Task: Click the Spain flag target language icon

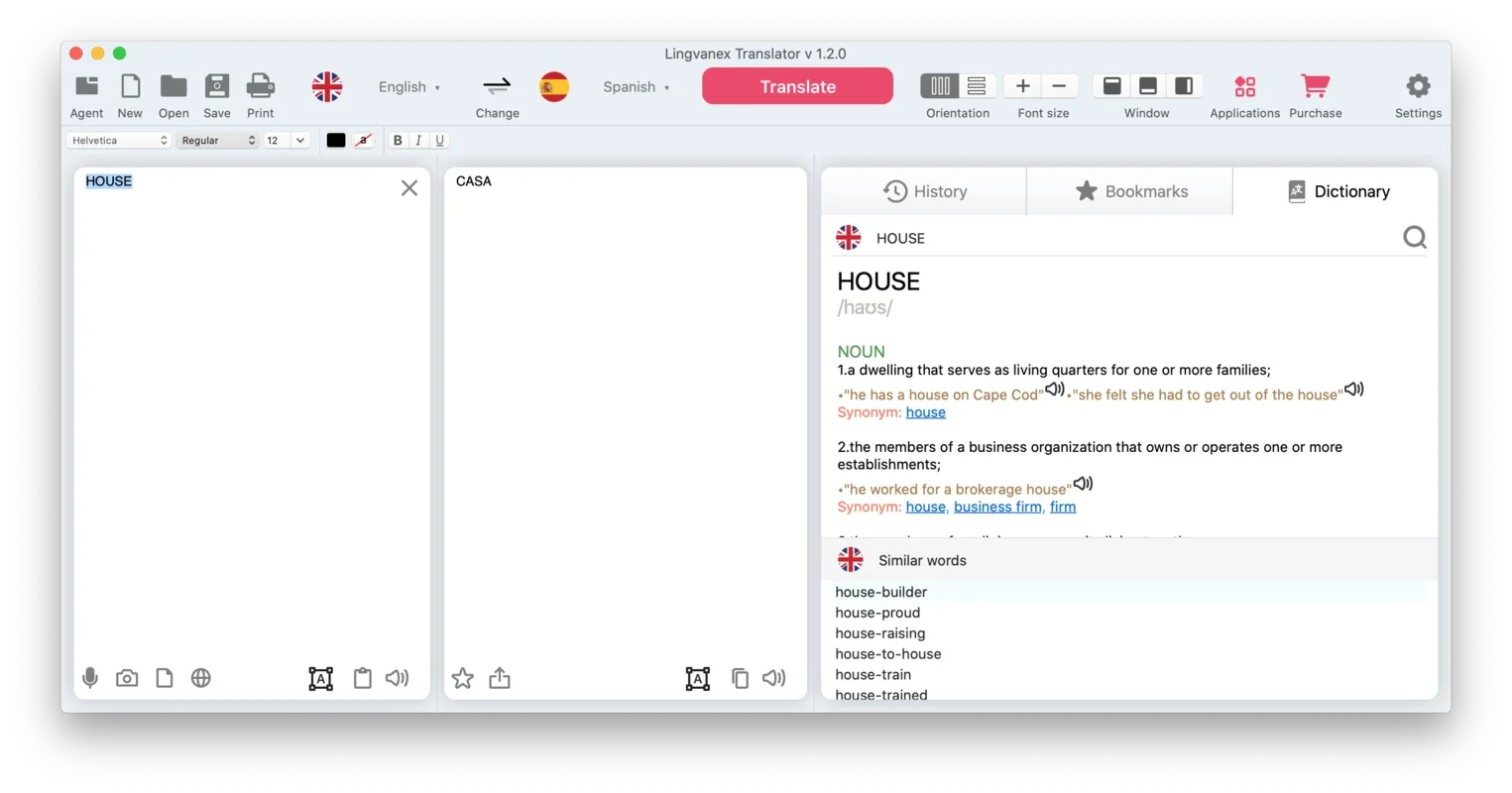Action: pos(554,87)
